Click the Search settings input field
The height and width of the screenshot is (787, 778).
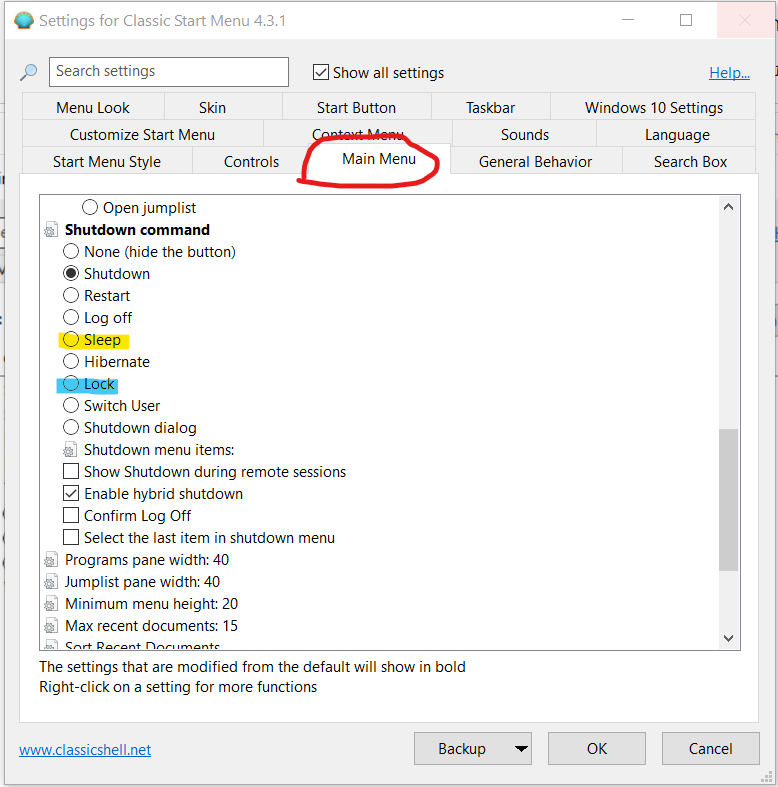(169, 71)
